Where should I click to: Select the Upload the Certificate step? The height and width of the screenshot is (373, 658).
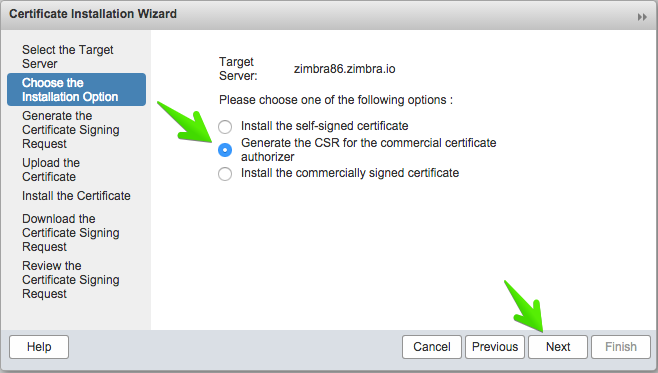click(51, 170)
